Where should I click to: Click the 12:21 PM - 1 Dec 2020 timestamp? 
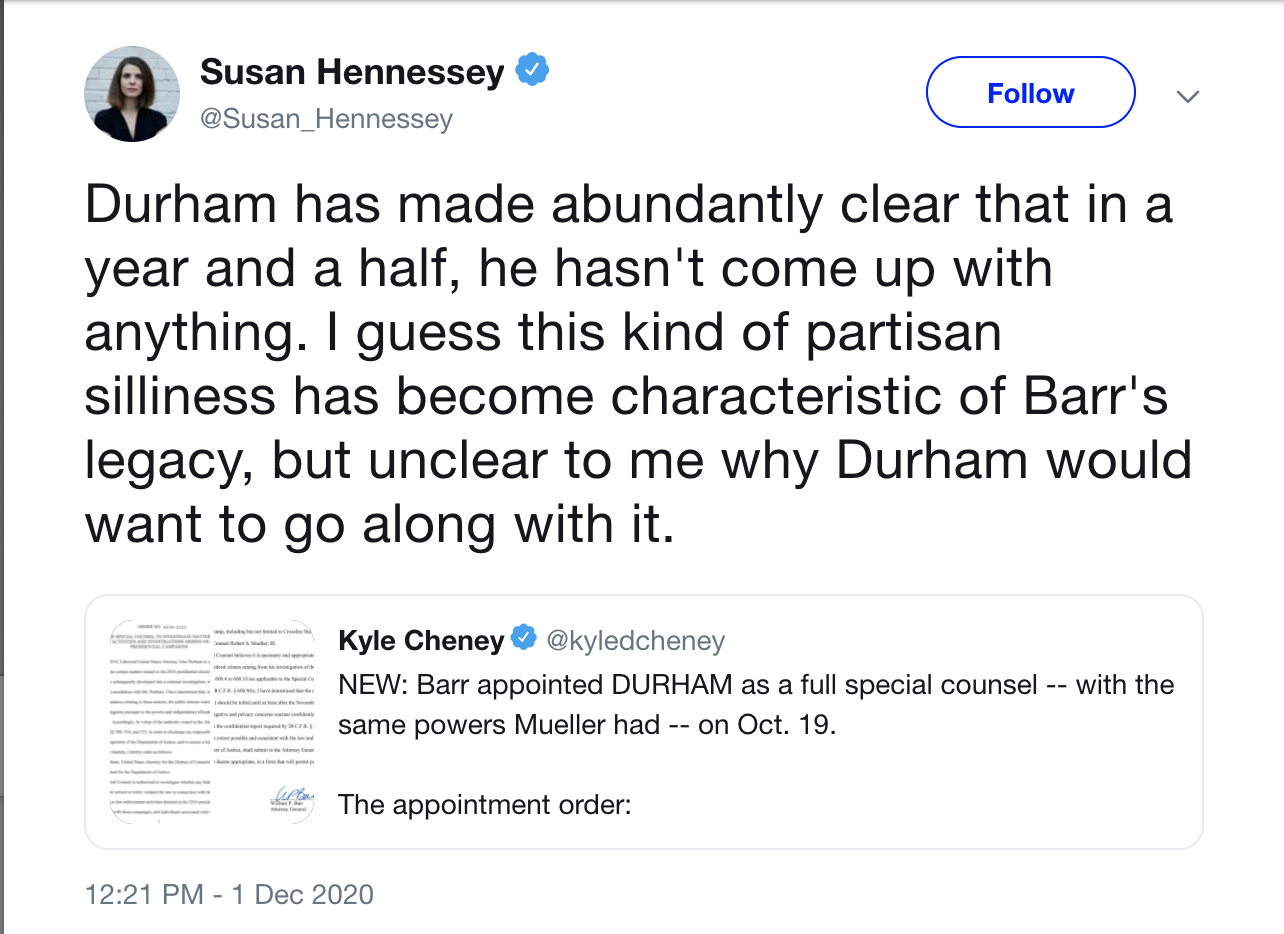click(229, 893)
